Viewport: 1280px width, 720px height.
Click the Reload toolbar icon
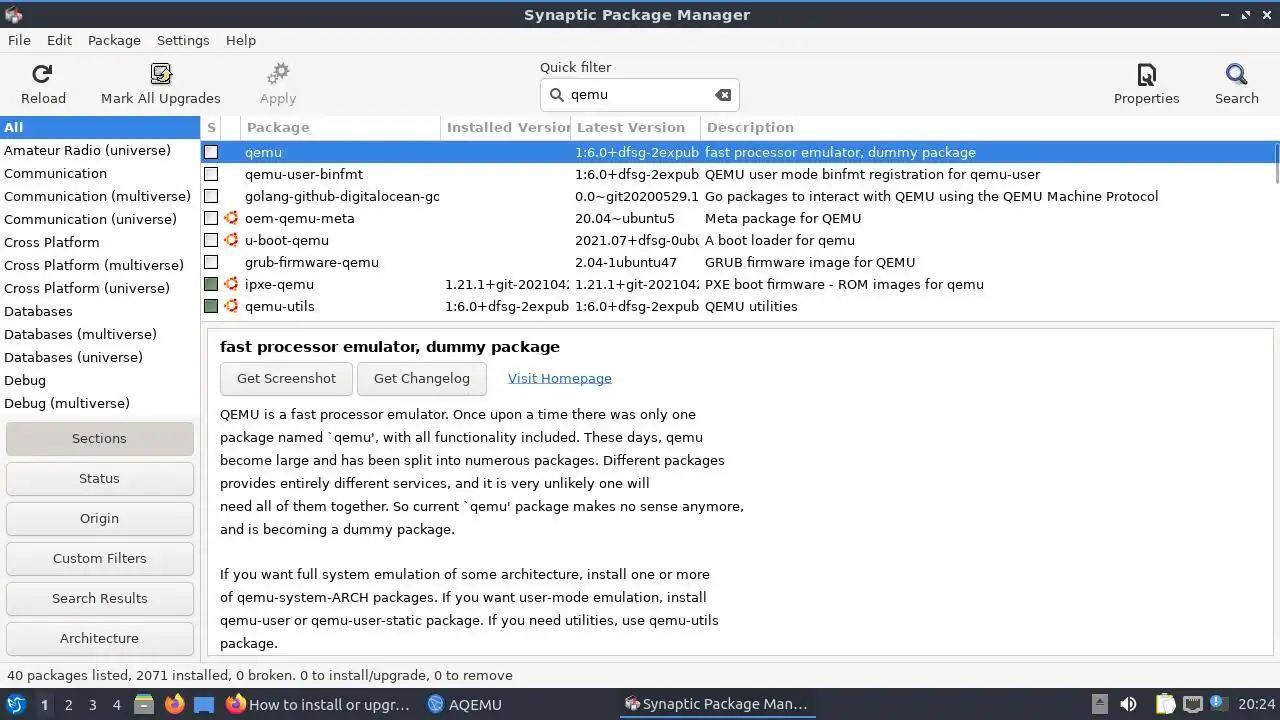(x=42, y=74)
